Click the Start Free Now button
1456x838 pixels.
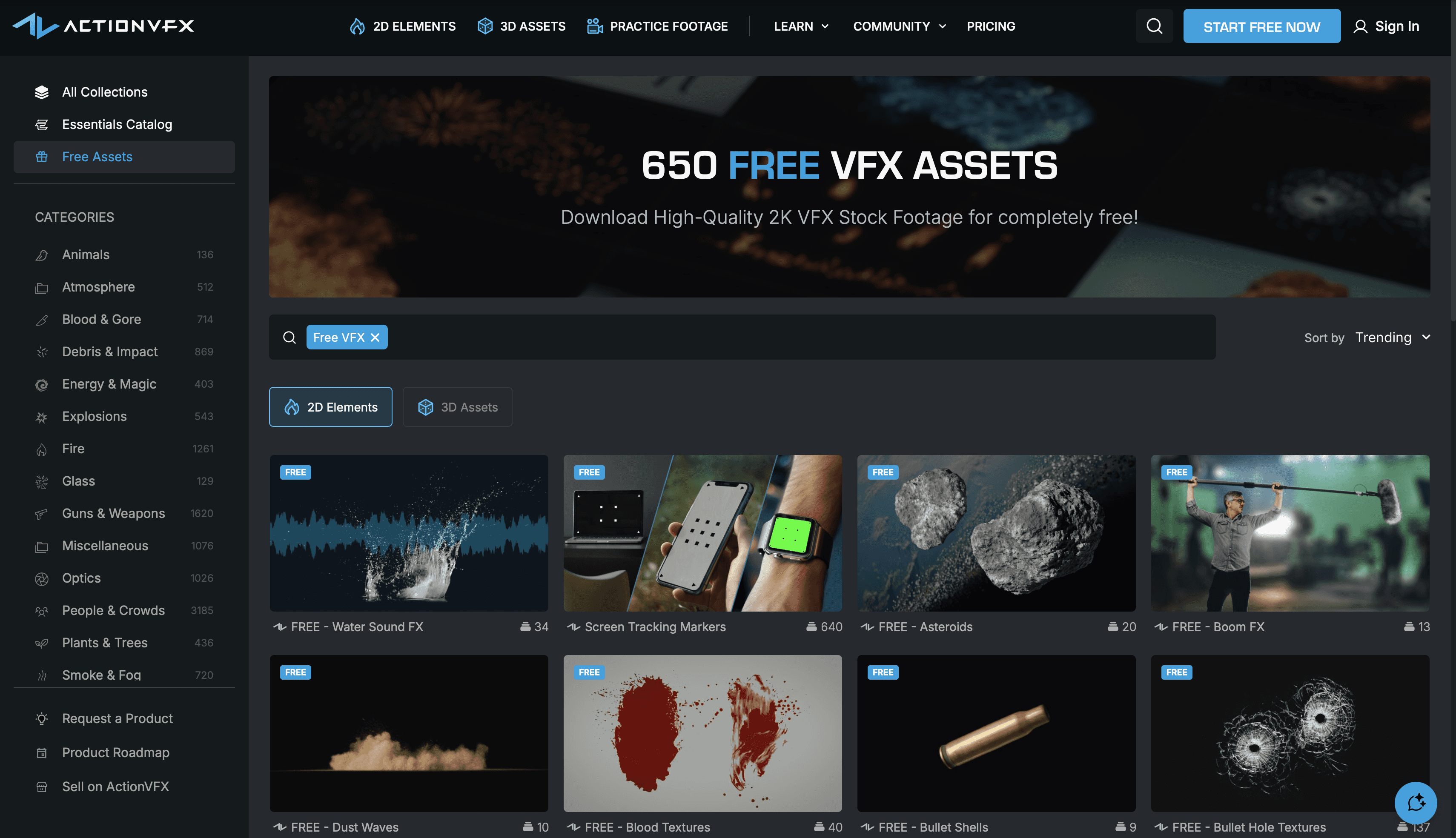pos(1261,26)
